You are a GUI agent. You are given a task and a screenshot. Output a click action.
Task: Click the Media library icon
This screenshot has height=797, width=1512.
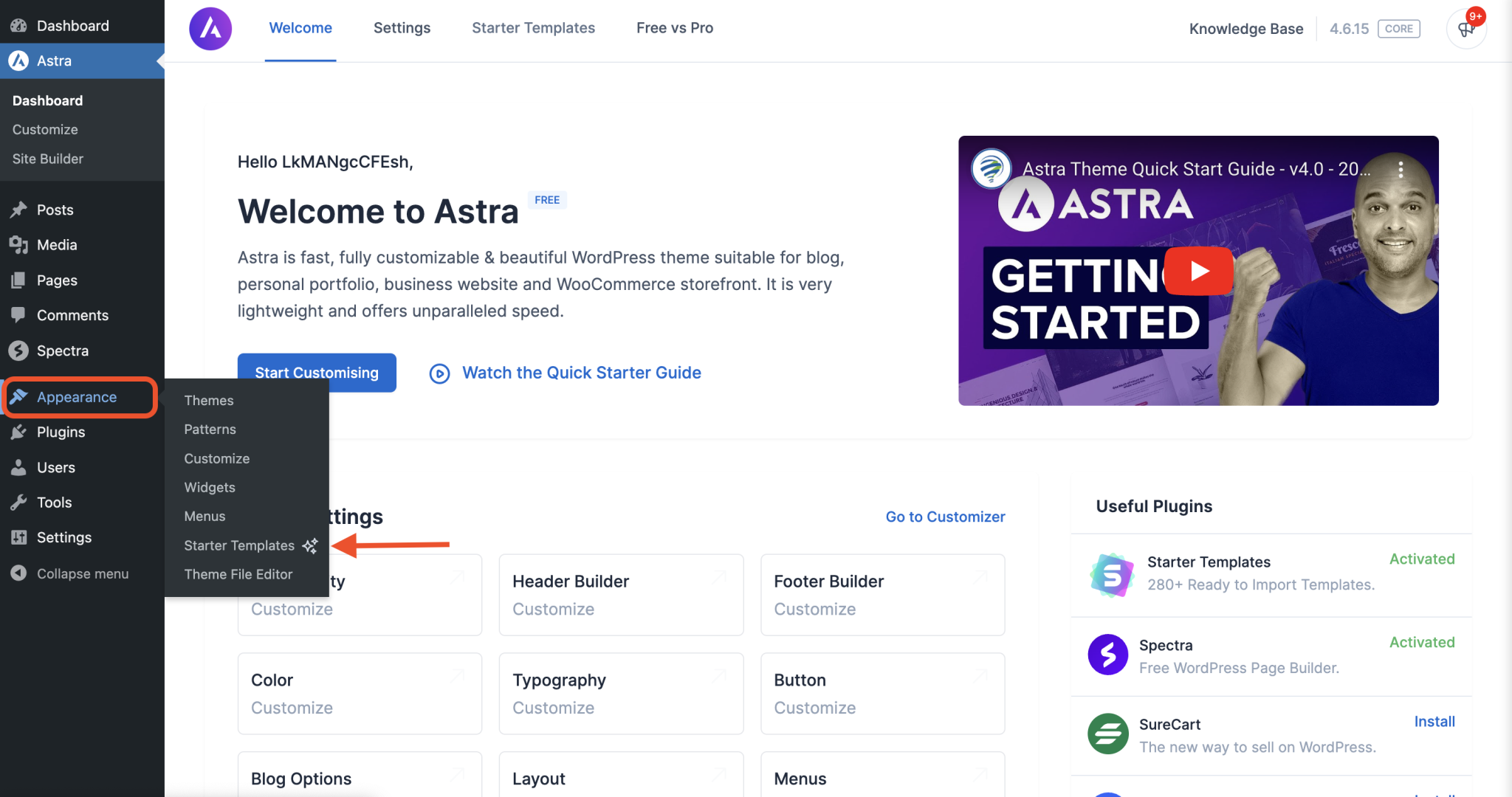[x=20, y=244]
